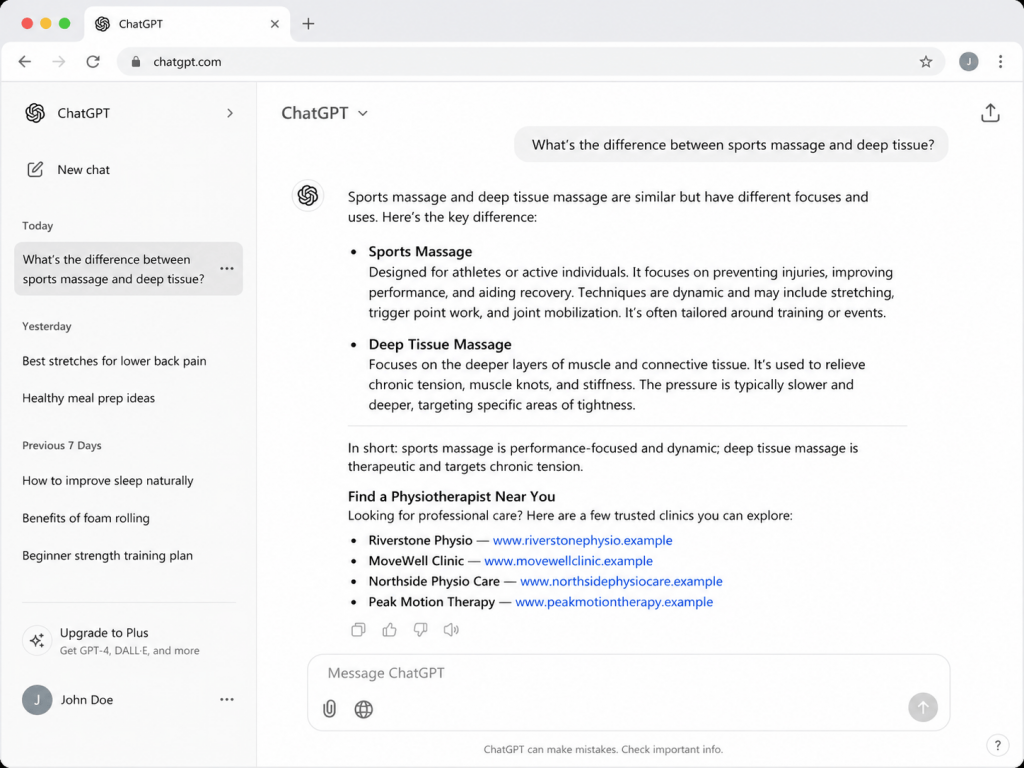1024x768 pixels.
Task: Expand the ChatGPT sidebar chevron
Action: (230, 113)
